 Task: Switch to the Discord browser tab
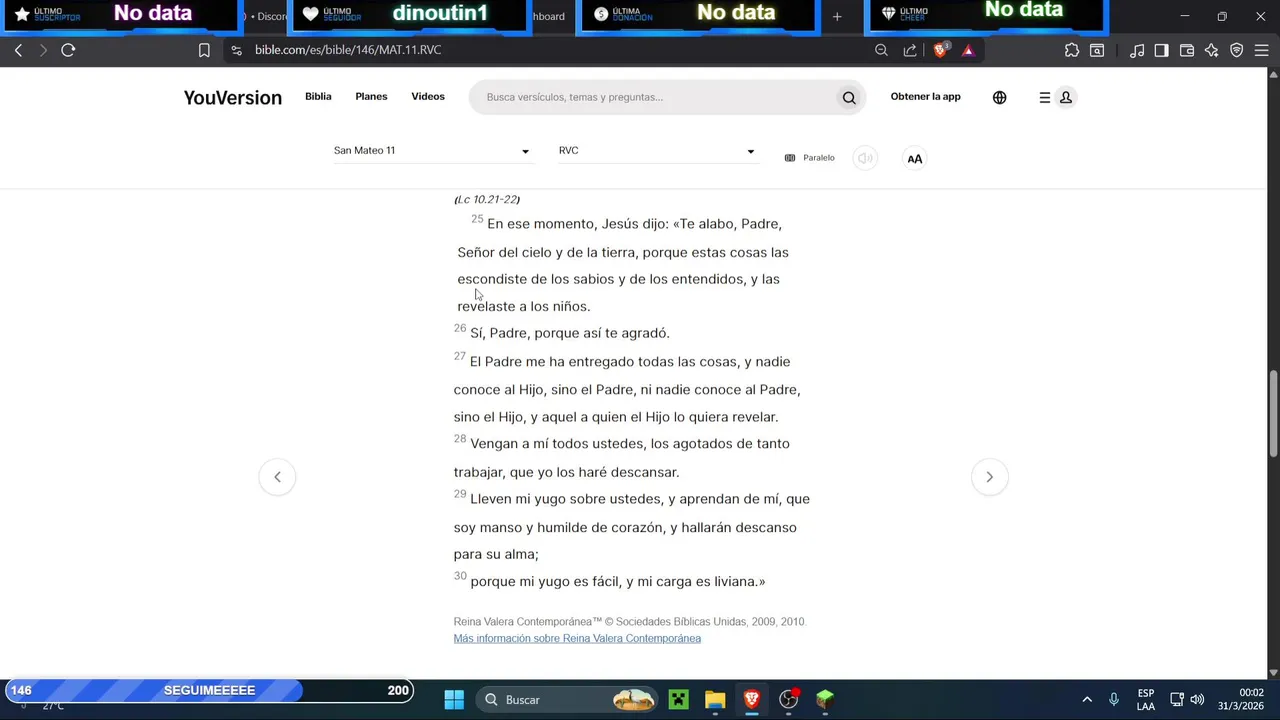pyautogui.click(x=266, y=16)
